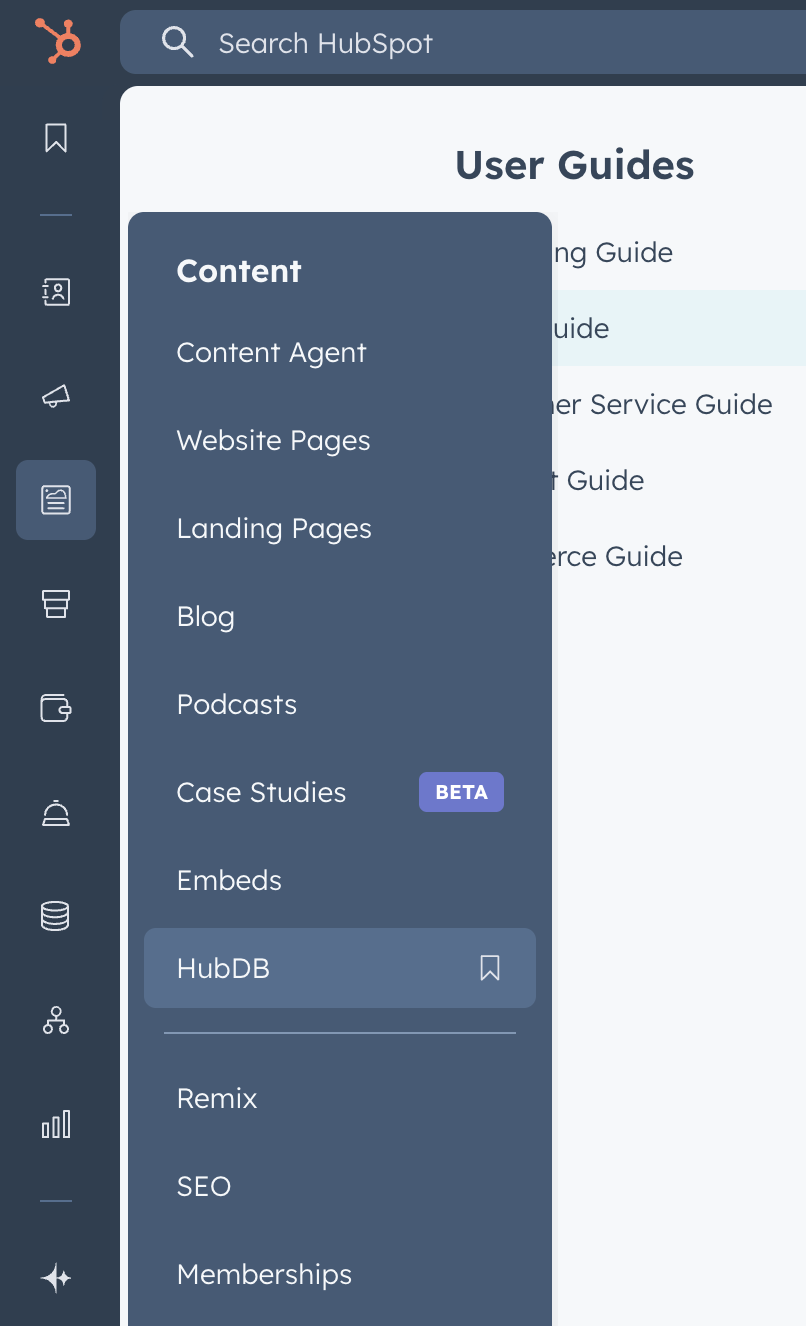Click the Breeze AI sparkle icon
The height and width of the screenshot is (1326, 806).
coord(55,1277)
